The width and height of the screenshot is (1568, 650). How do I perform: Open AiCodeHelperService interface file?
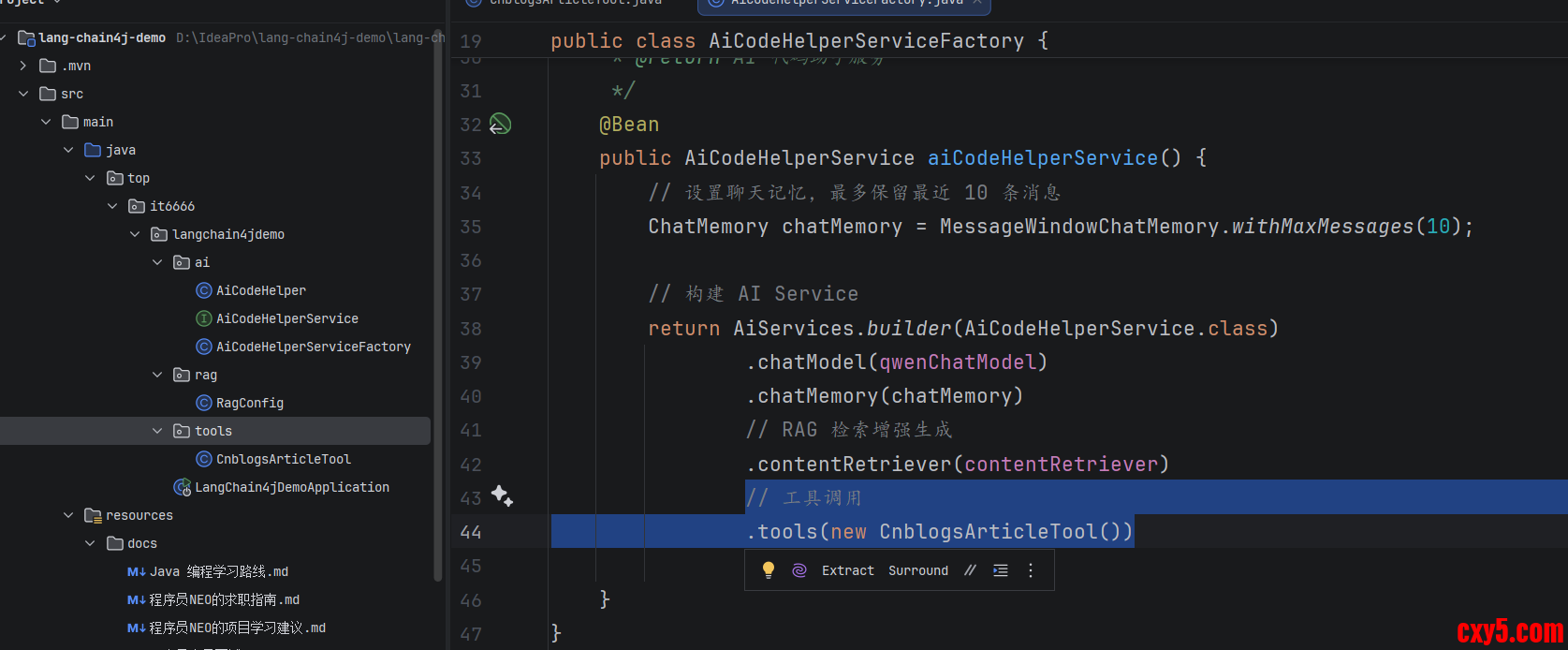tap(286, 318)
